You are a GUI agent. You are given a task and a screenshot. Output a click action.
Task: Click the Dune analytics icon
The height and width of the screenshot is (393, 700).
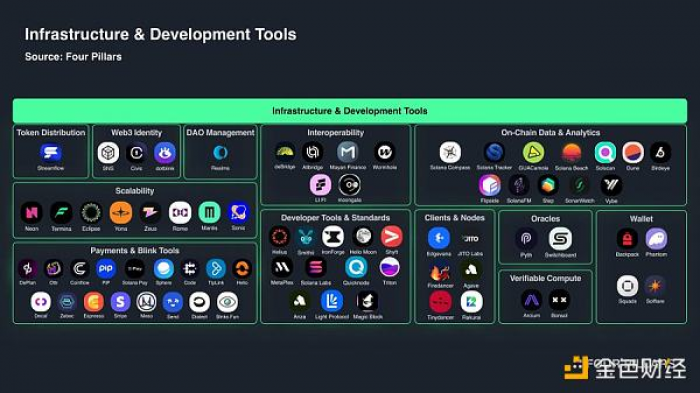(633, 153)
